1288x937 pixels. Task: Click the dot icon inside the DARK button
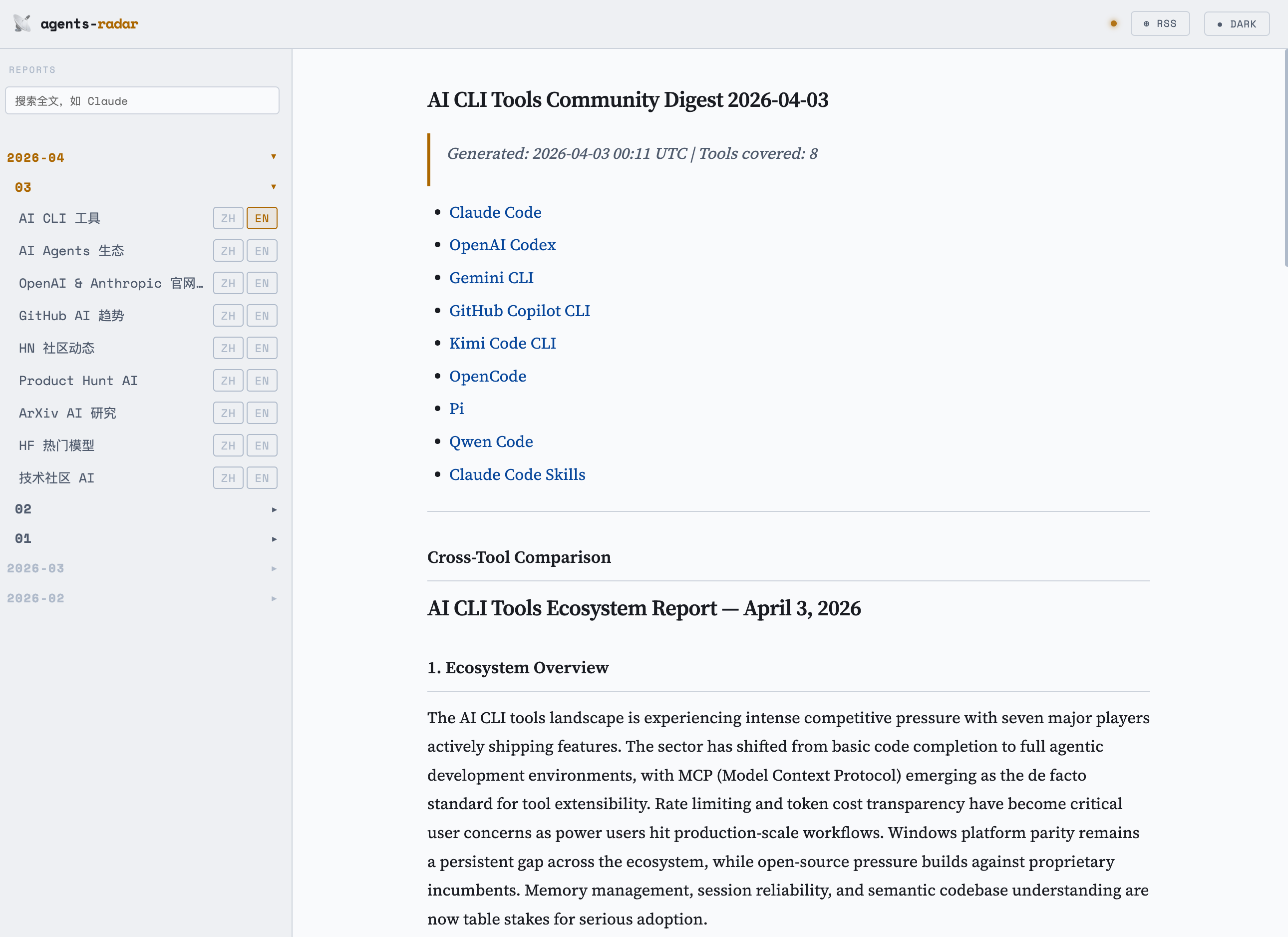(1219, 24)
